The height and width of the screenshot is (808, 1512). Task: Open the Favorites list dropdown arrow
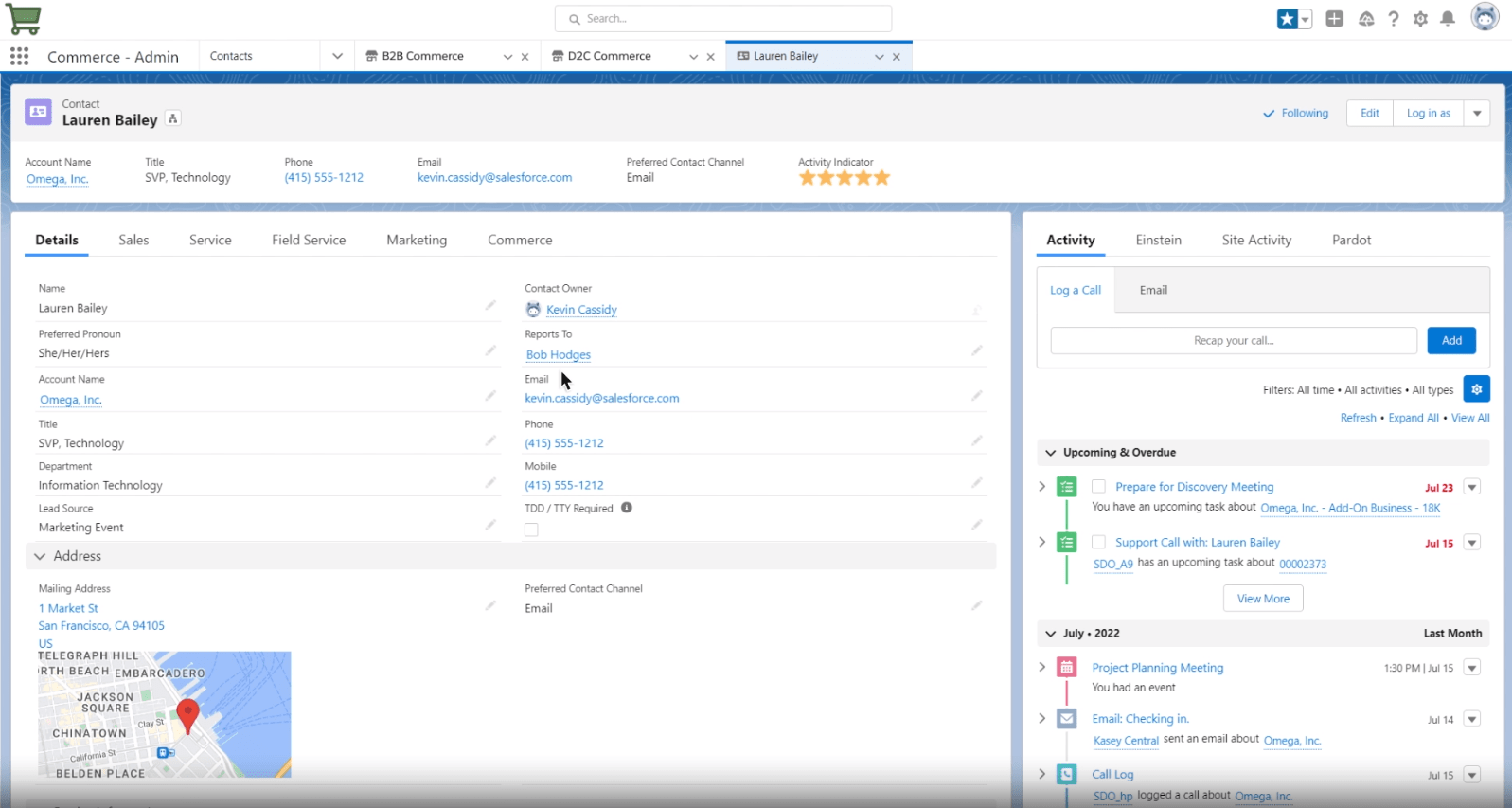coord(1306,19)
